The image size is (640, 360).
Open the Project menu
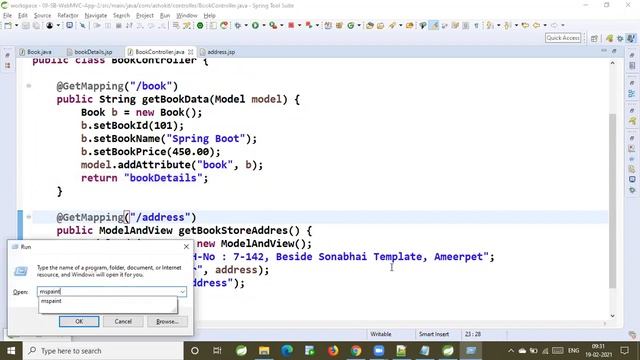click(144, 16)
